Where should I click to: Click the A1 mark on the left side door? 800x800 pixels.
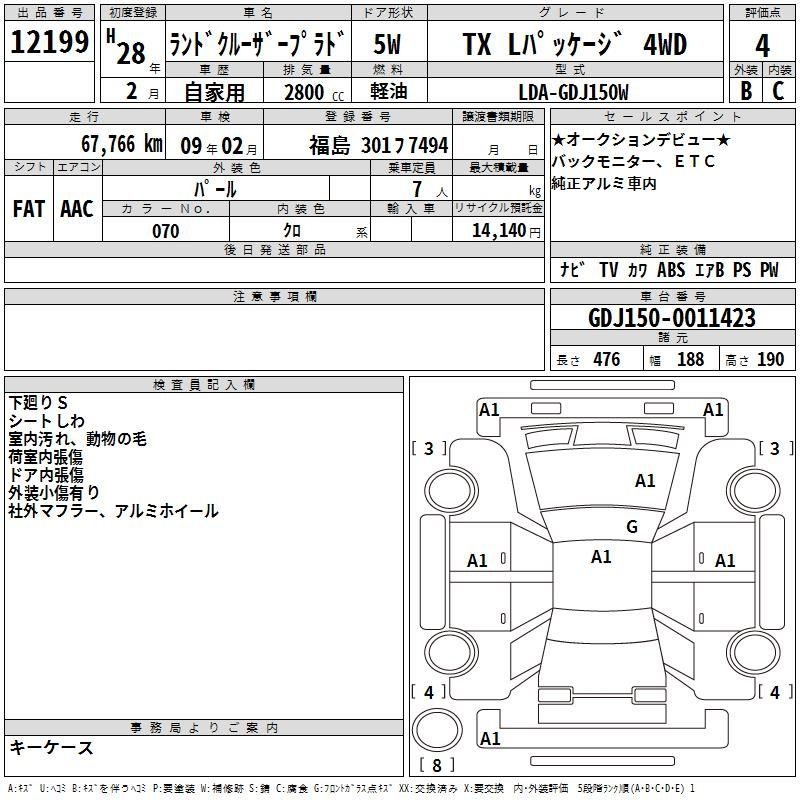478,561
